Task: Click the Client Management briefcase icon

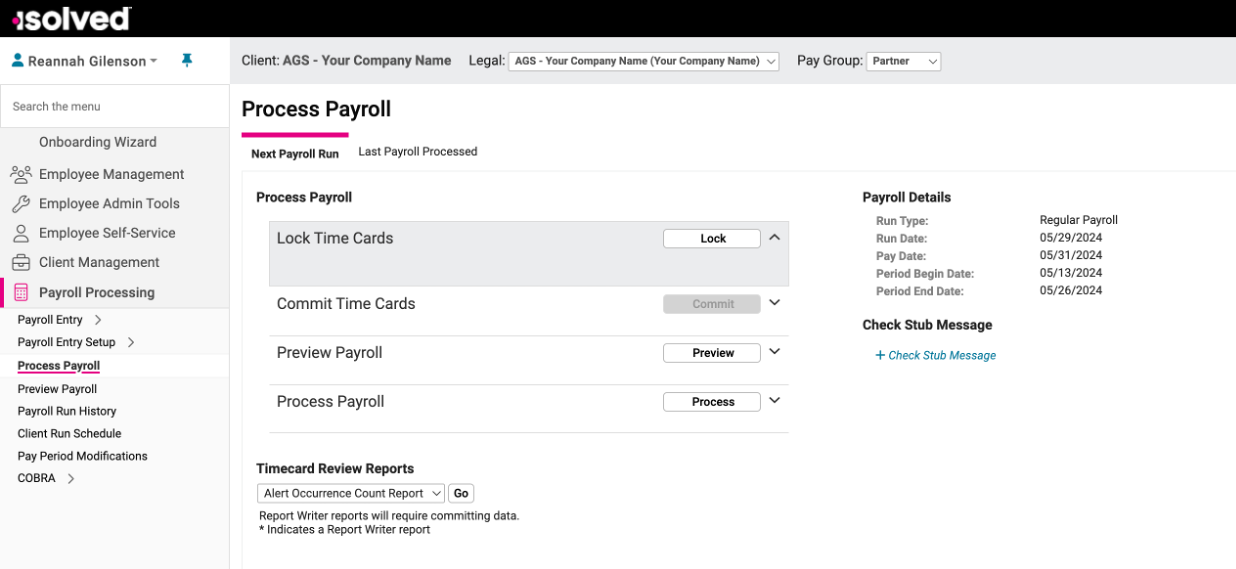Action: pyautogui.click(x=21, y=262)
